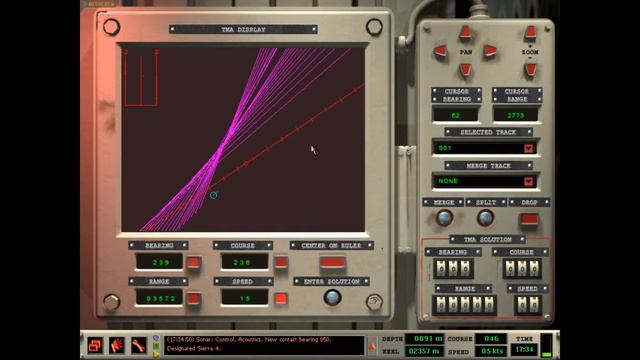The height and width of the screenshot is (360, 640).
Task: Click the ruler Course readout 238
Action: (244, 262)
